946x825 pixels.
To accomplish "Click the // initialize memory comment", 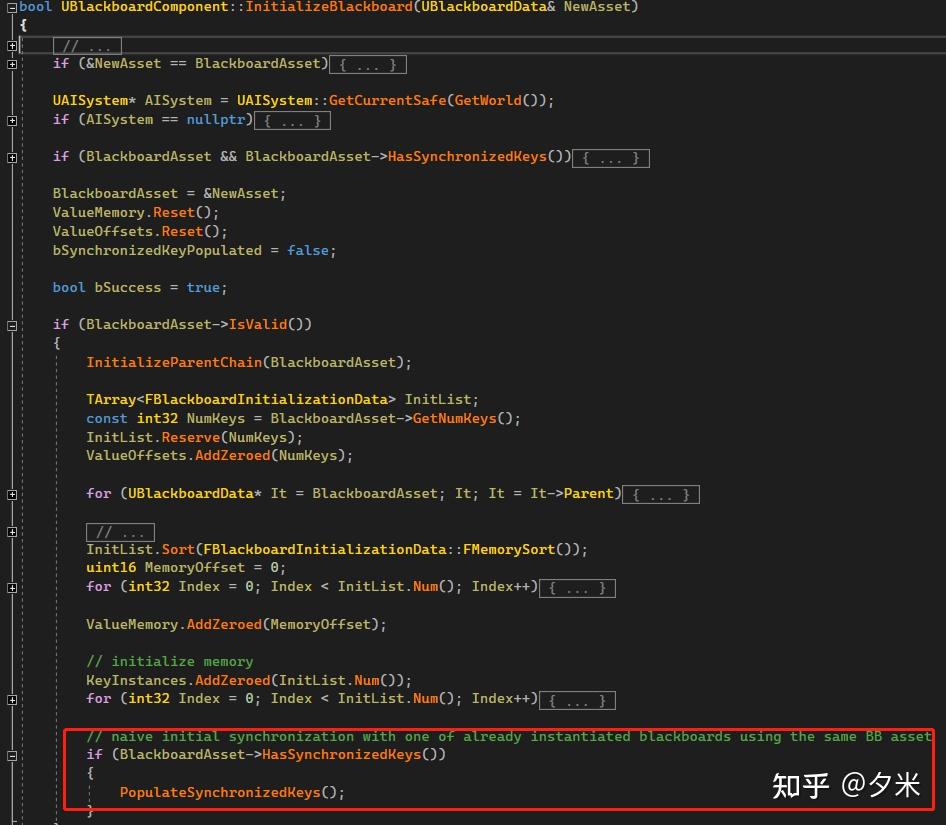I will click(x=170, y=661).
